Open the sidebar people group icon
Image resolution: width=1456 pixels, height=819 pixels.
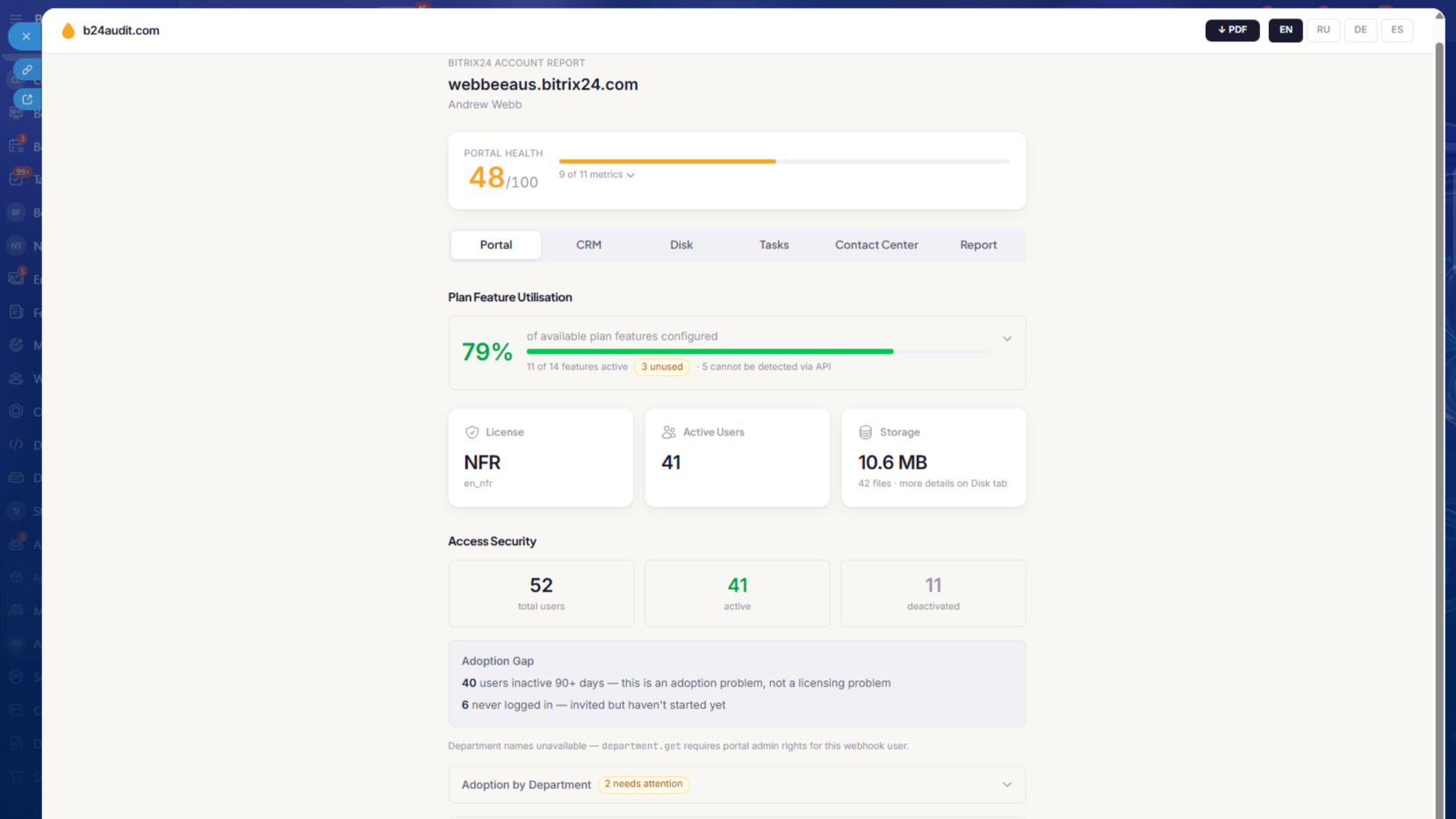tap(16, 378)
